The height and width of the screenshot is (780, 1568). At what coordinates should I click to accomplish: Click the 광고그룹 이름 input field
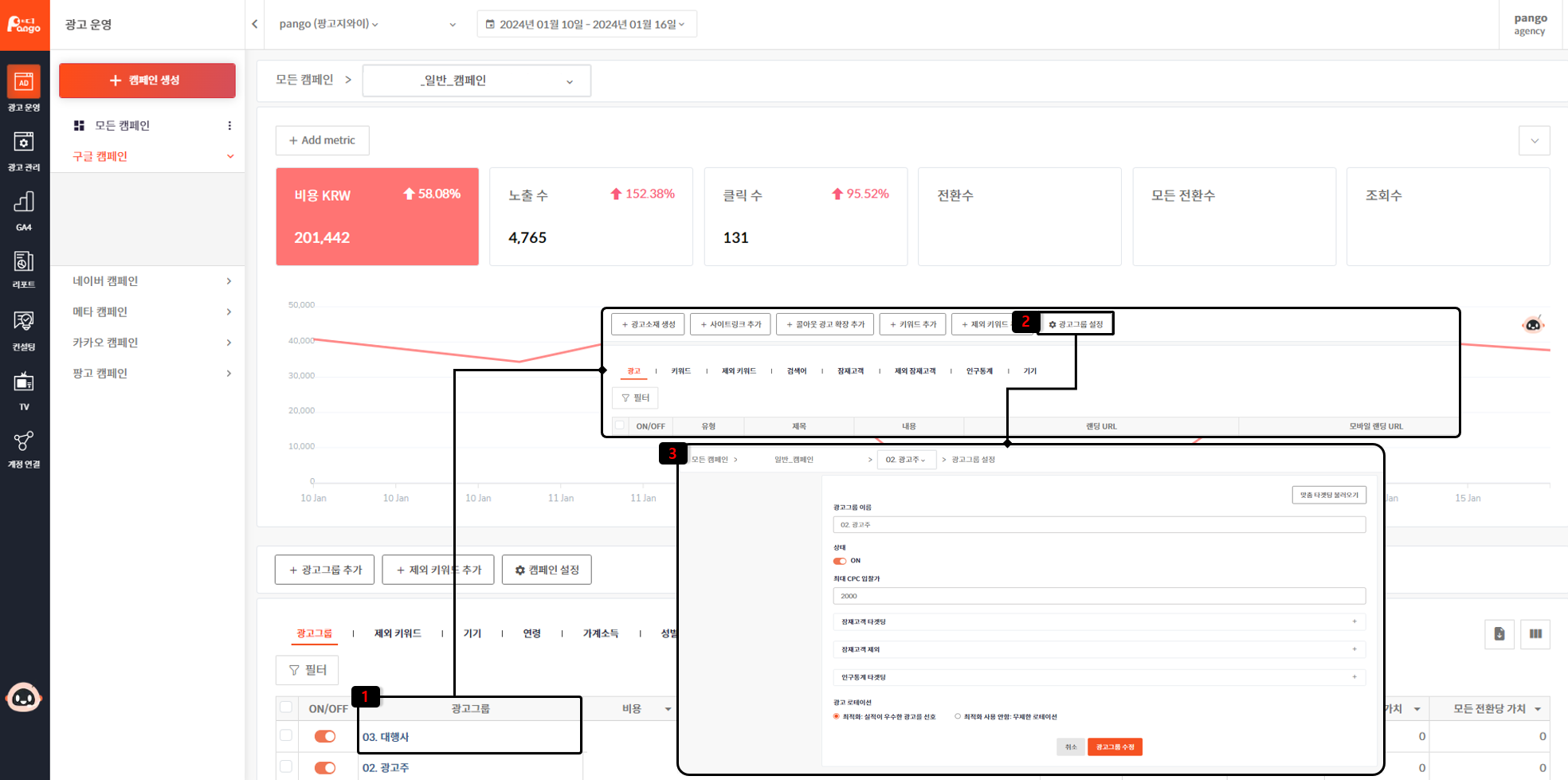click(1100, 525)
